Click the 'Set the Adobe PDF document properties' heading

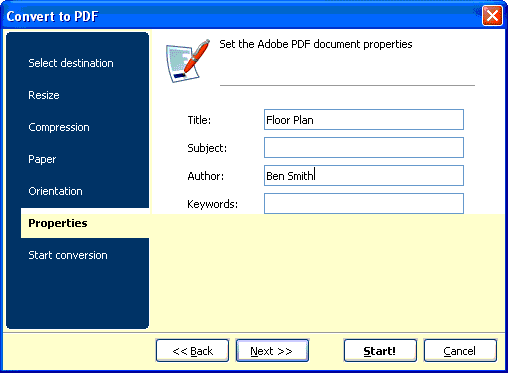click(x=316, y=44)
